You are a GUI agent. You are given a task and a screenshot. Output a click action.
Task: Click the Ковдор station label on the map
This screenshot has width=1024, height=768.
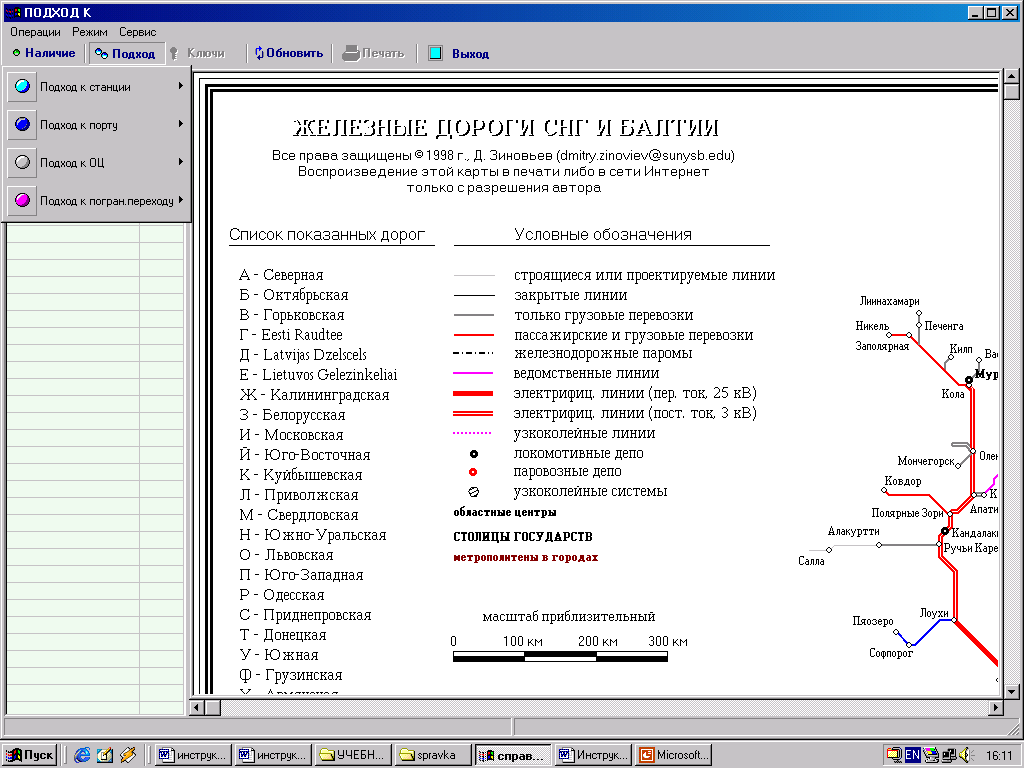903,481
